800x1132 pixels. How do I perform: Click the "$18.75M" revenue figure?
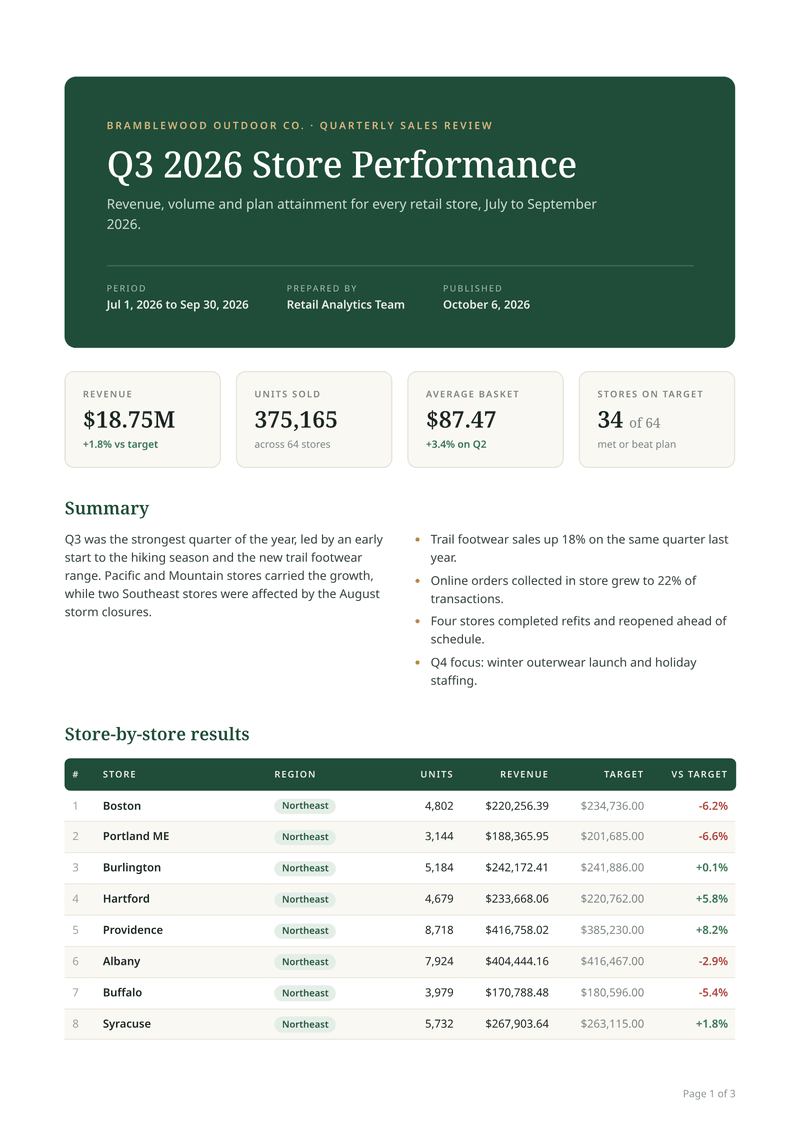coord(129,419)
